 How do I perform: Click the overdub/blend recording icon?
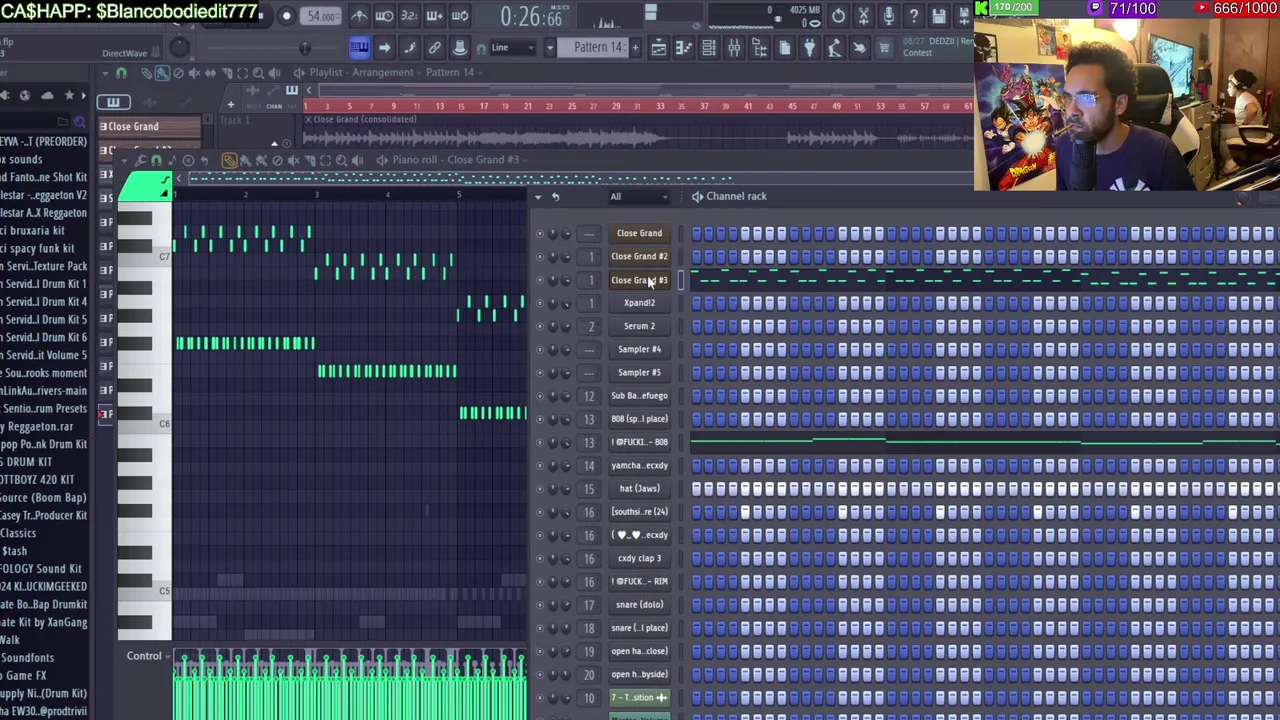click(434, 16)
